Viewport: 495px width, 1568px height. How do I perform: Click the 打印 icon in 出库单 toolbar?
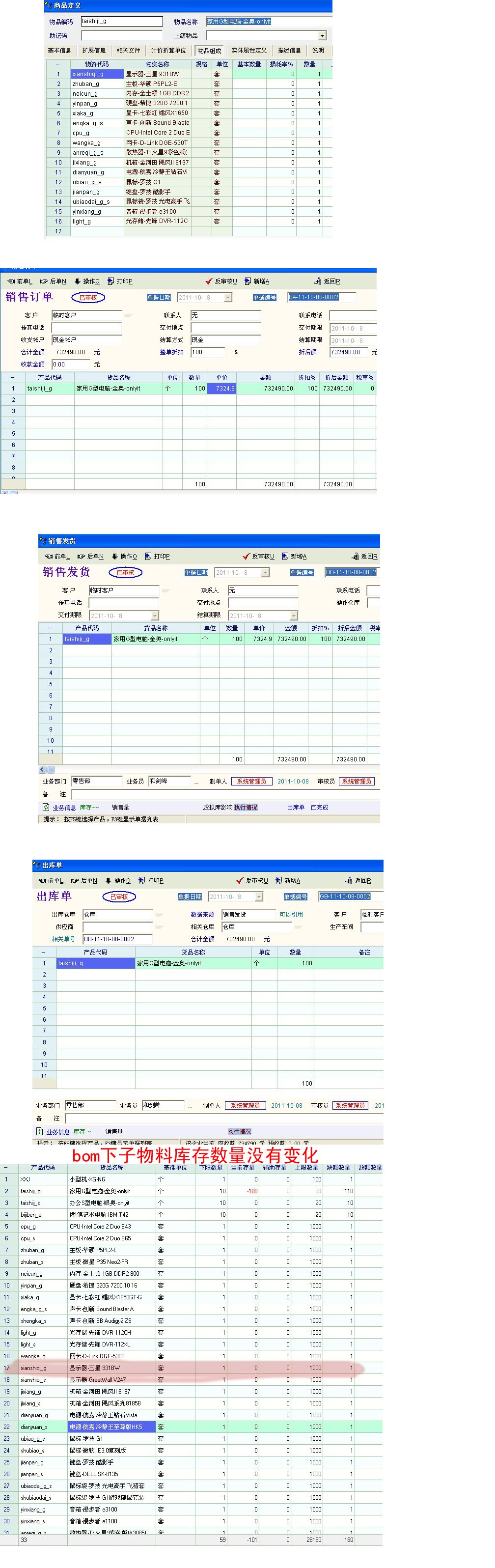point(142,880)
